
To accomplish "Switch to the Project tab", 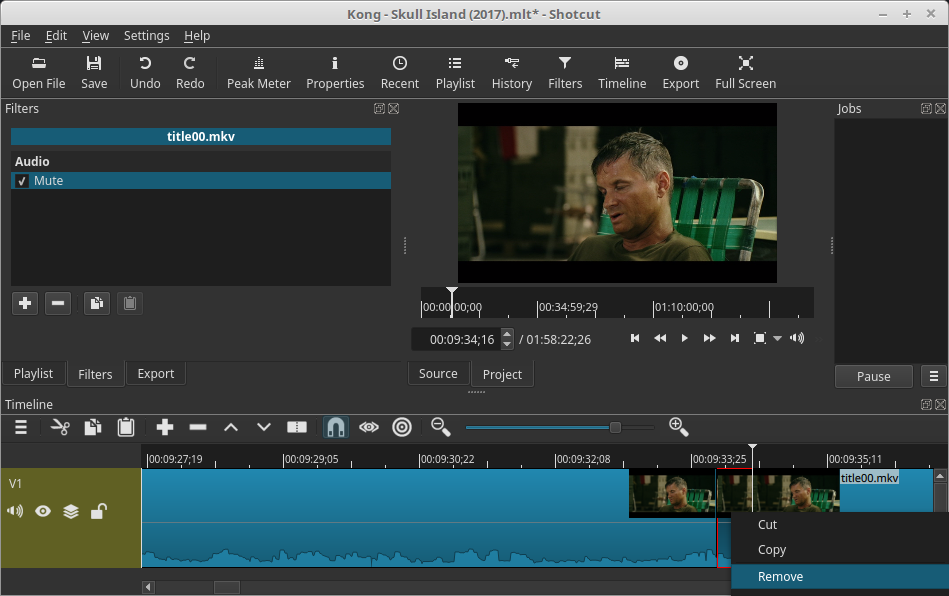I will [x=502, y=375].
